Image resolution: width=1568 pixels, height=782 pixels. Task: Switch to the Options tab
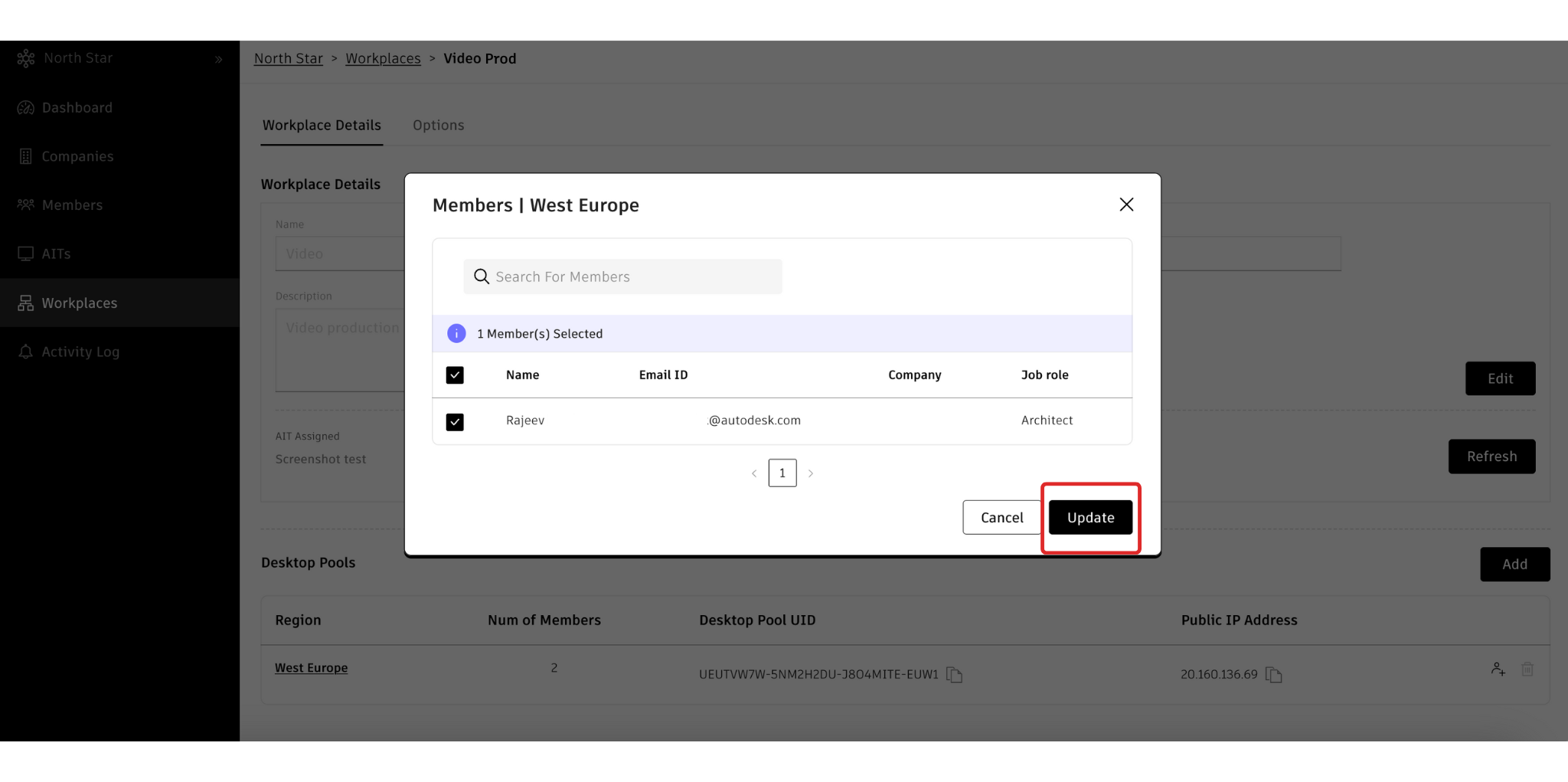(x=438, y=125)
